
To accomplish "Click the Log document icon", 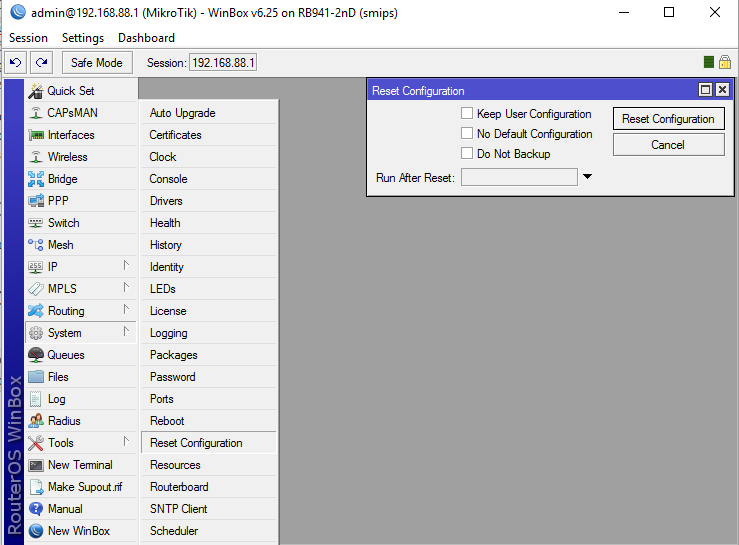I will click(36, 399).
